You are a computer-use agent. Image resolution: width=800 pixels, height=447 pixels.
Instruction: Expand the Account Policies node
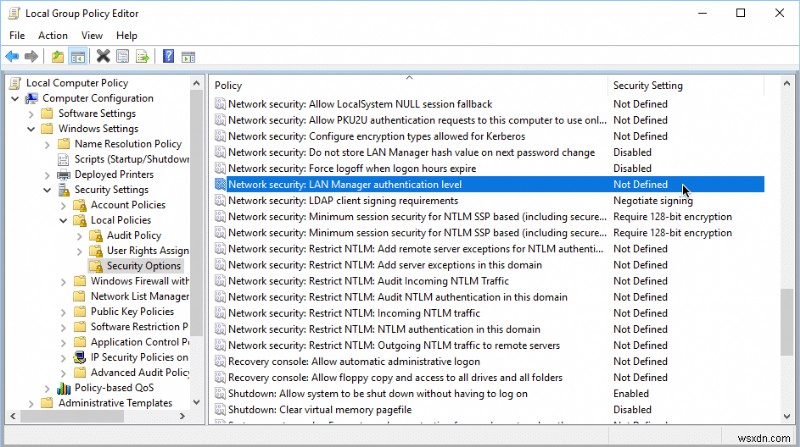[64, 205]
